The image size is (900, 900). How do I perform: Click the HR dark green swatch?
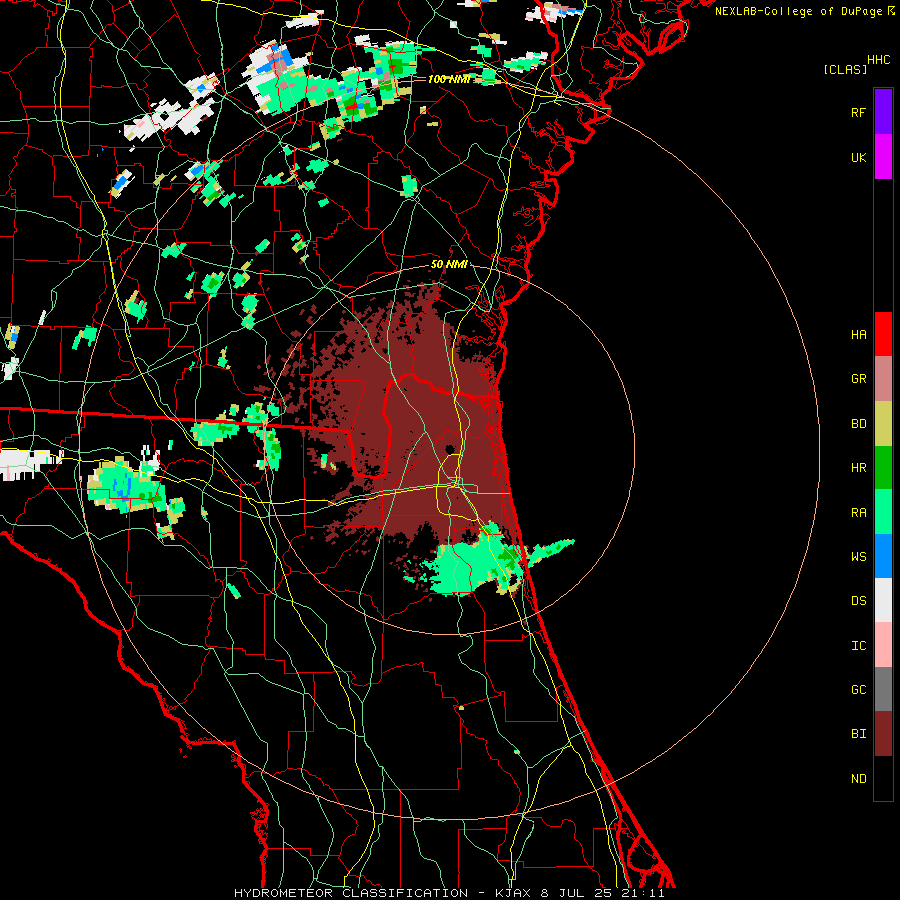[883, 468]
